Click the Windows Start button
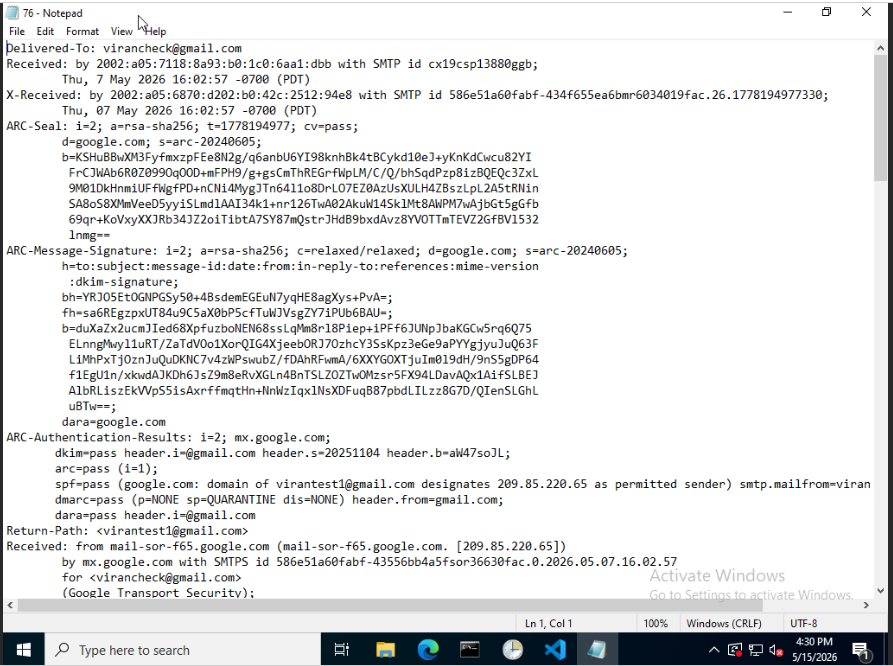Screen dimensions: 893x666 tap(23, 649)
